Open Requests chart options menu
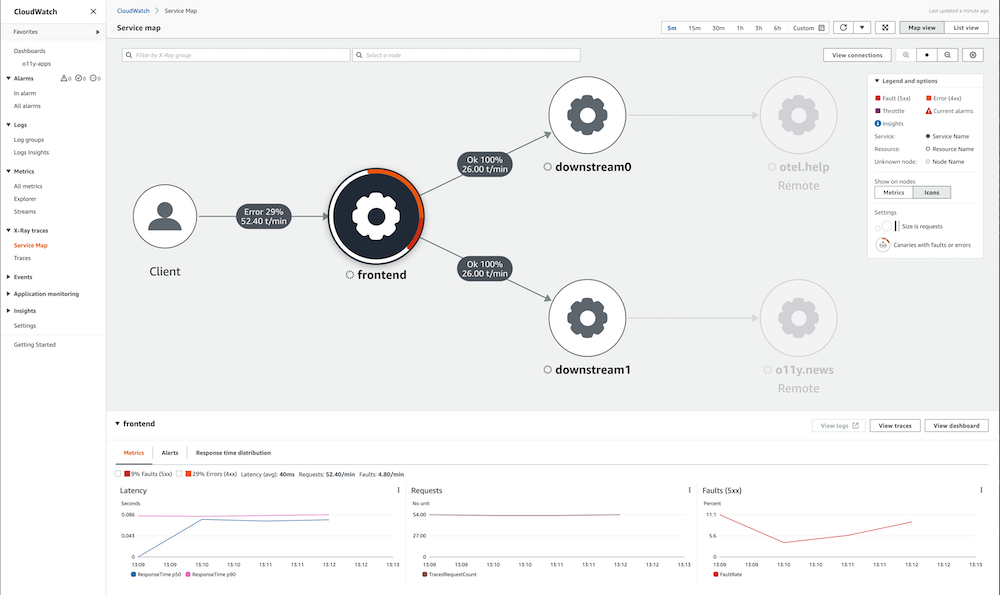Image resolution: width=1000 pixels, height=595 pixels. pos(689,490)
